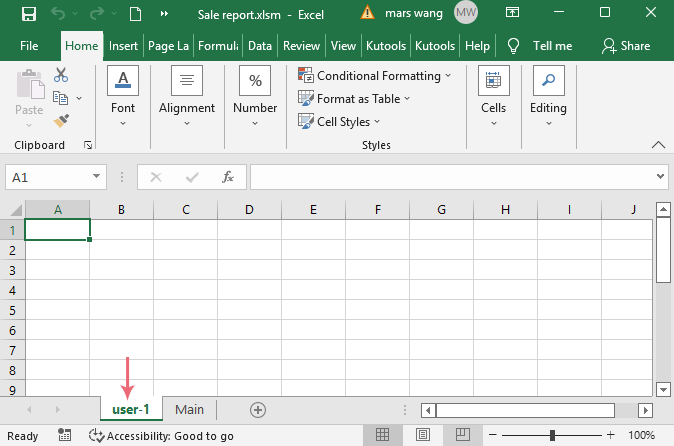Viewport: 674px width, 446px height.
Task: Switch to the Insert tab
Action: 123,46
